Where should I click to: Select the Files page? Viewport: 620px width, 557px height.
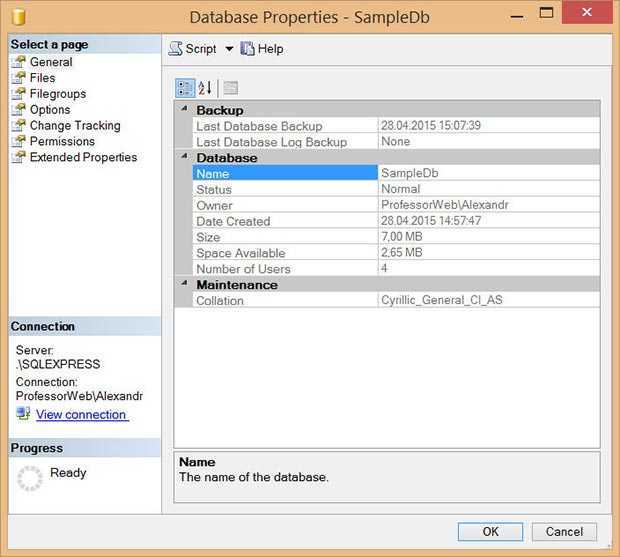(x=42, y=78)
